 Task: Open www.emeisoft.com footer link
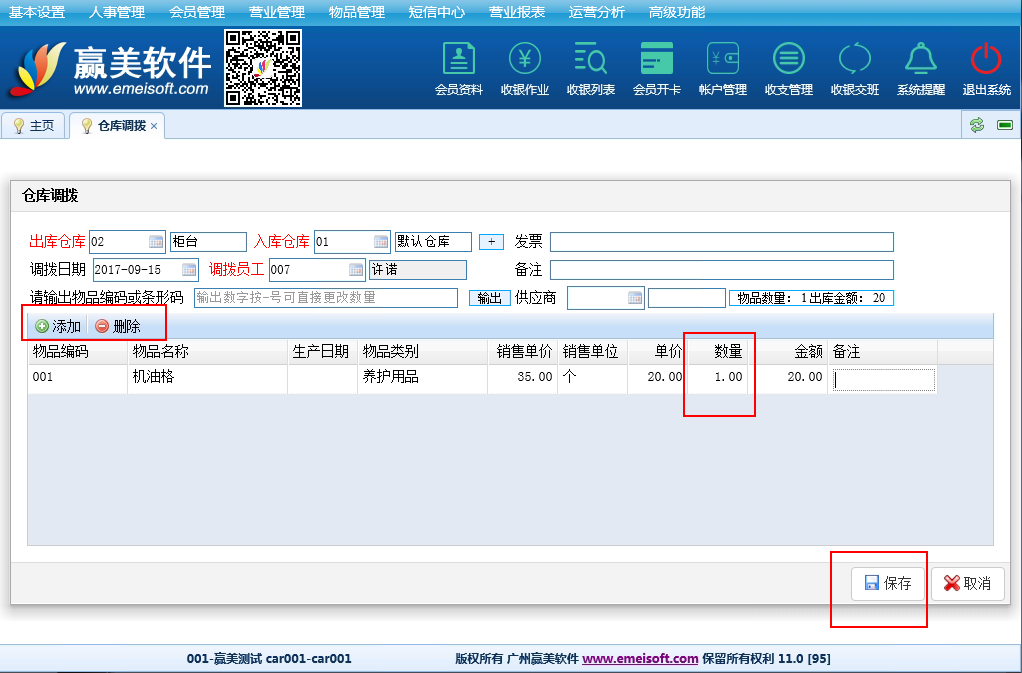[640, 659]
